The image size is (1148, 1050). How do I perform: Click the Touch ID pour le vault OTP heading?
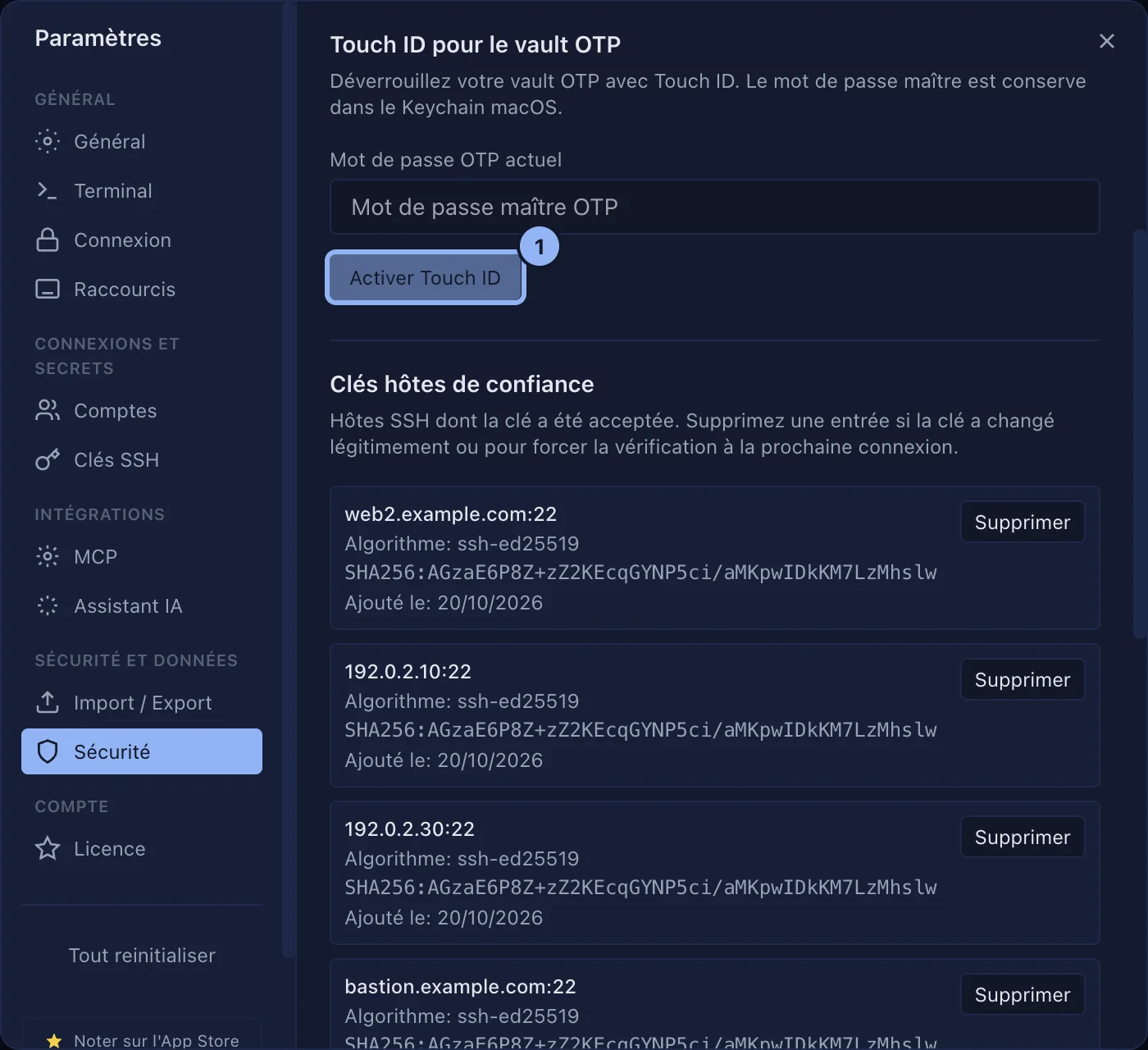pos(476,44)
